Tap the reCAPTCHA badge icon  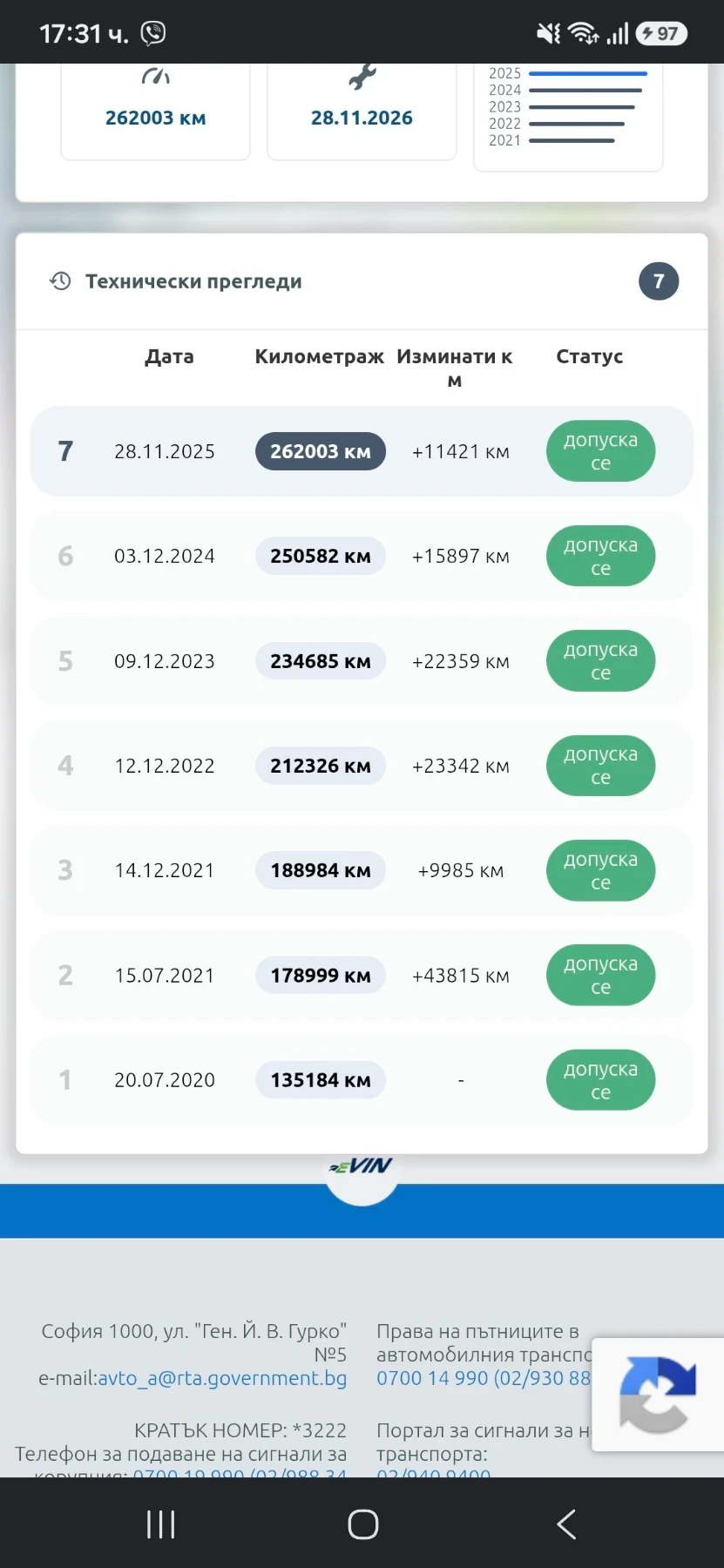click(658, 1395)
